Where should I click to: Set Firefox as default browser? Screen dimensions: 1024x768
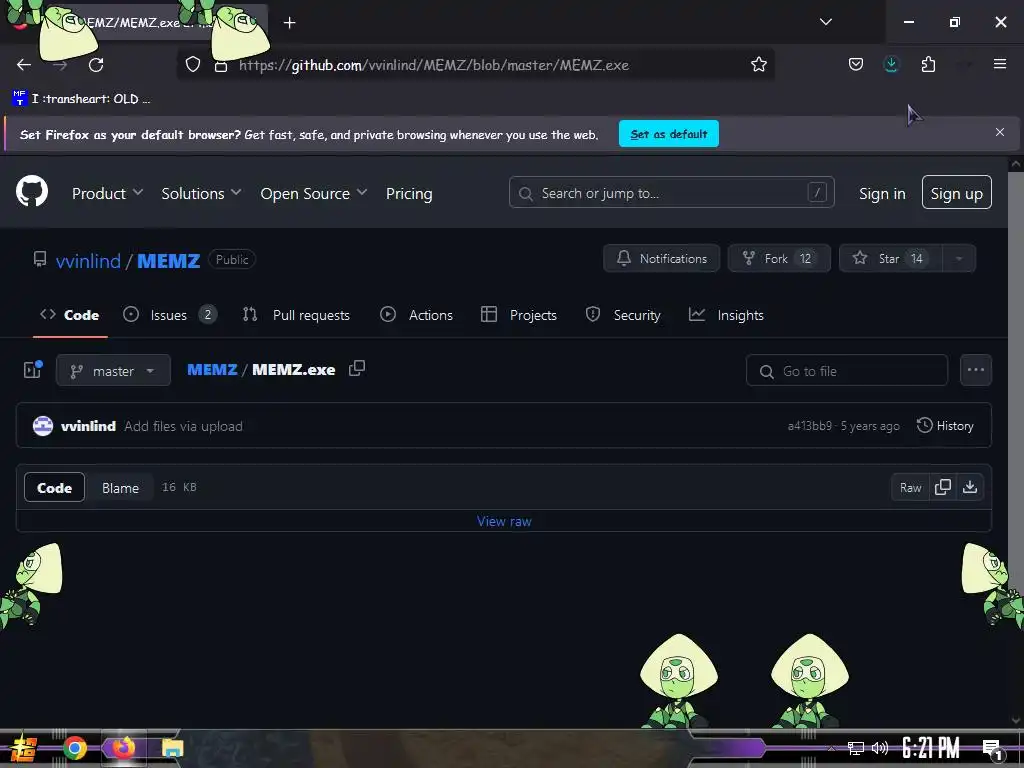669,134
